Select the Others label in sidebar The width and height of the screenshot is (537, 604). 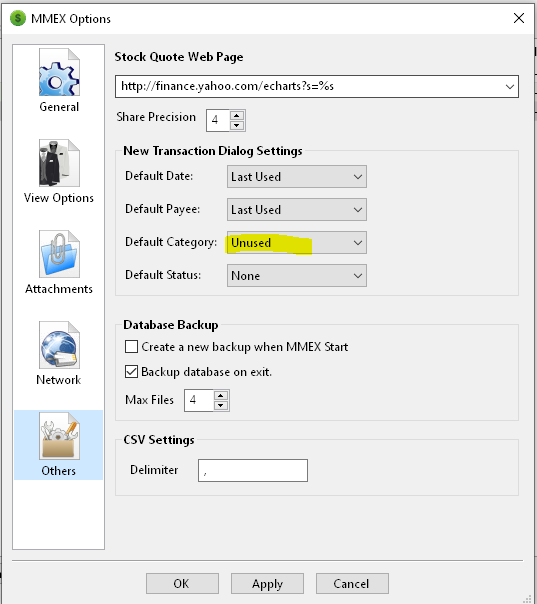point(59,471)
